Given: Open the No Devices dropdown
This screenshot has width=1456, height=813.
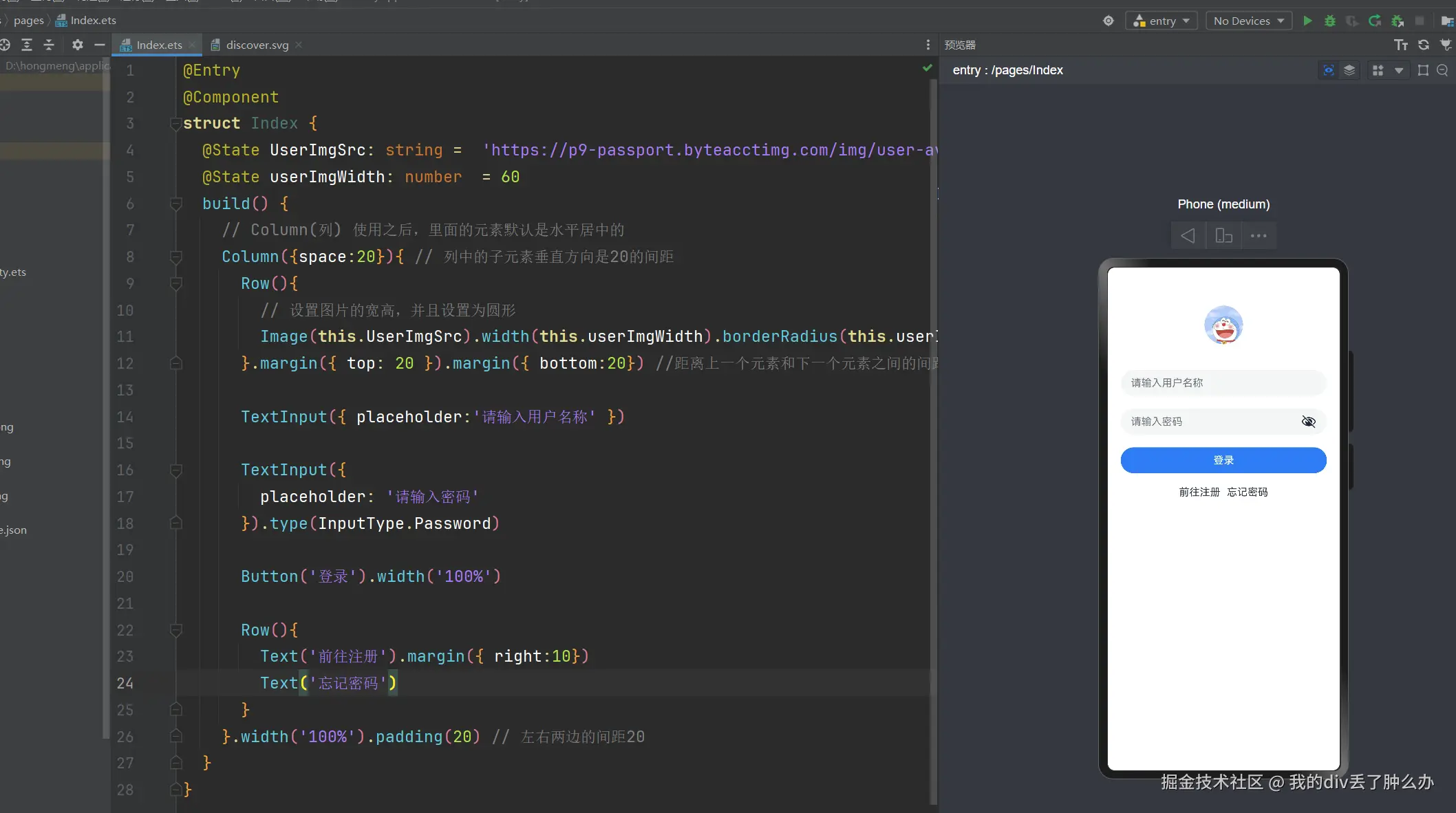Looking at the screenshot, I should pyautogui.click(x=1248, y=21).
